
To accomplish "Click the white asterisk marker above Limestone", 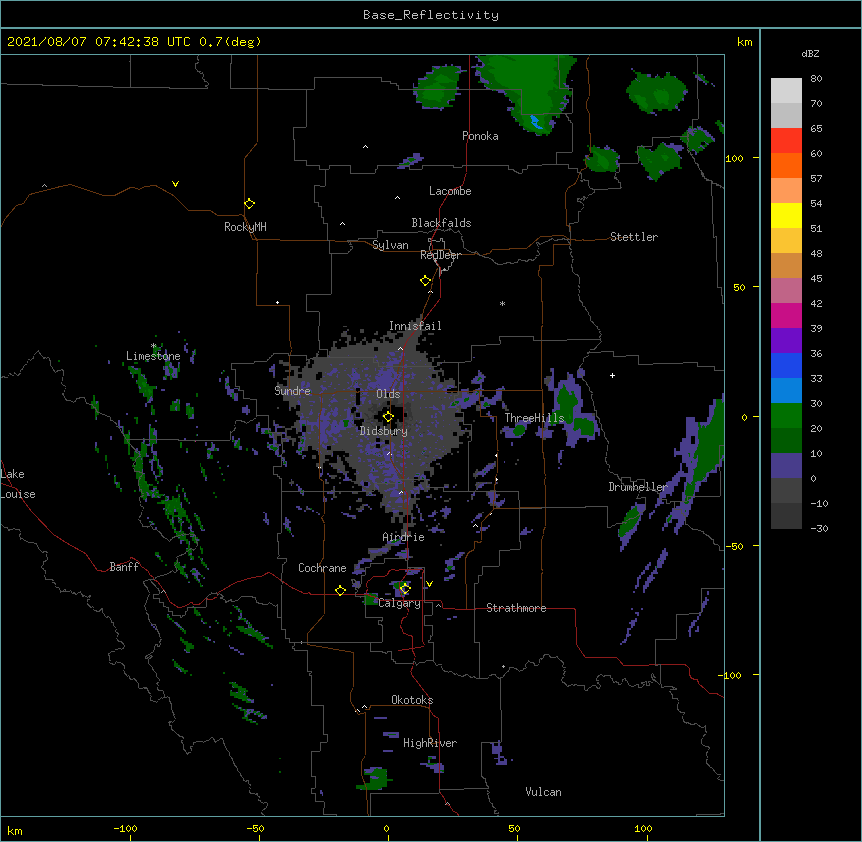I will pos(154,346).
